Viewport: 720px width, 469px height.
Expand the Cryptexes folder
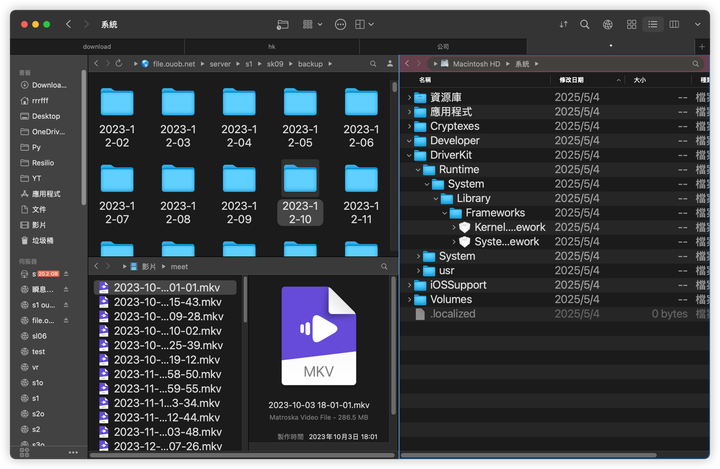click(409, 126)
